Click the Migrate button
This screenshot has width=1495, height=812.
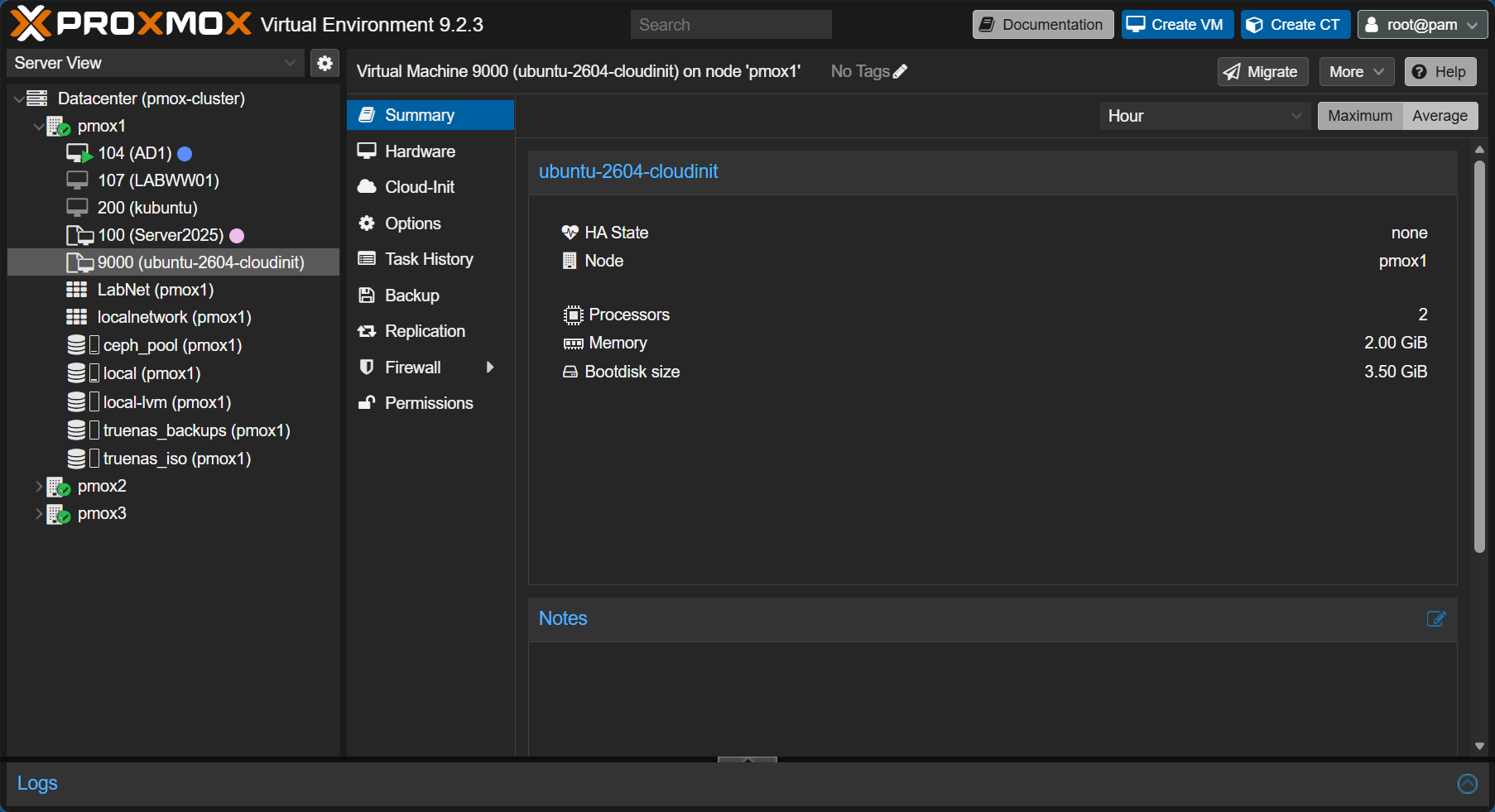(1262, 72)
